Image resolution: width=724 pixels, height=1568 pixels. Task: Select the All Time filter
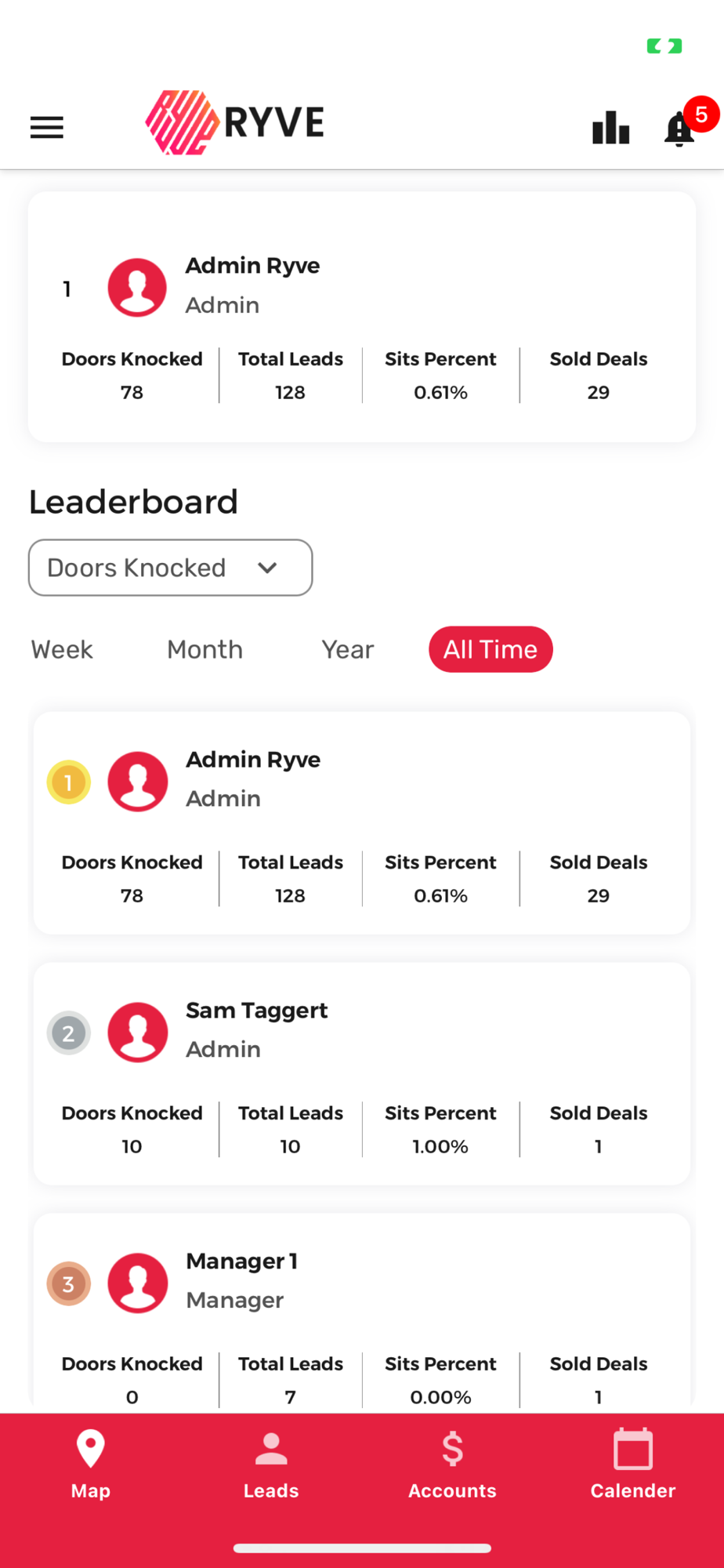pos(491,650)
